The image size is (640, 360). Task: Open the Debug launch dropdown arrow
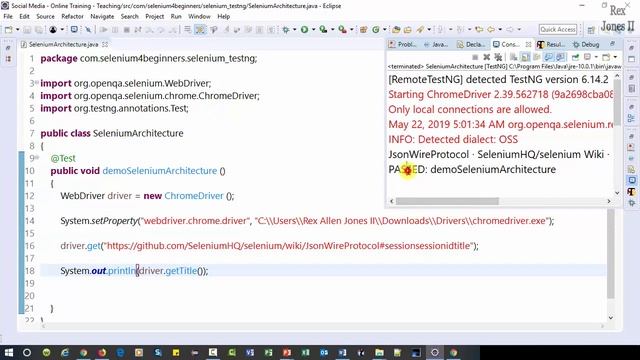tap(294, 29)
